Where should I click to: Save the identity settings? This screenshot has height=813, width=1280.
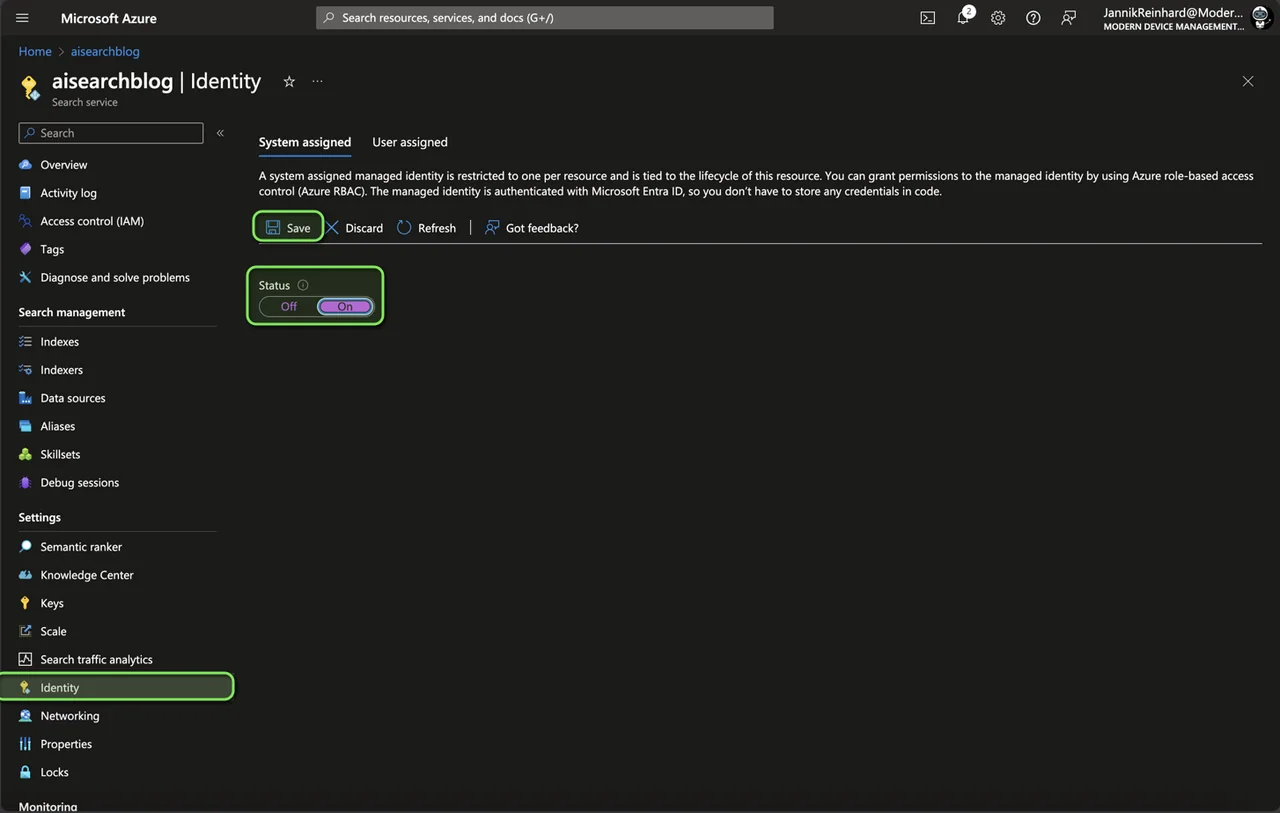click(288, 228)
